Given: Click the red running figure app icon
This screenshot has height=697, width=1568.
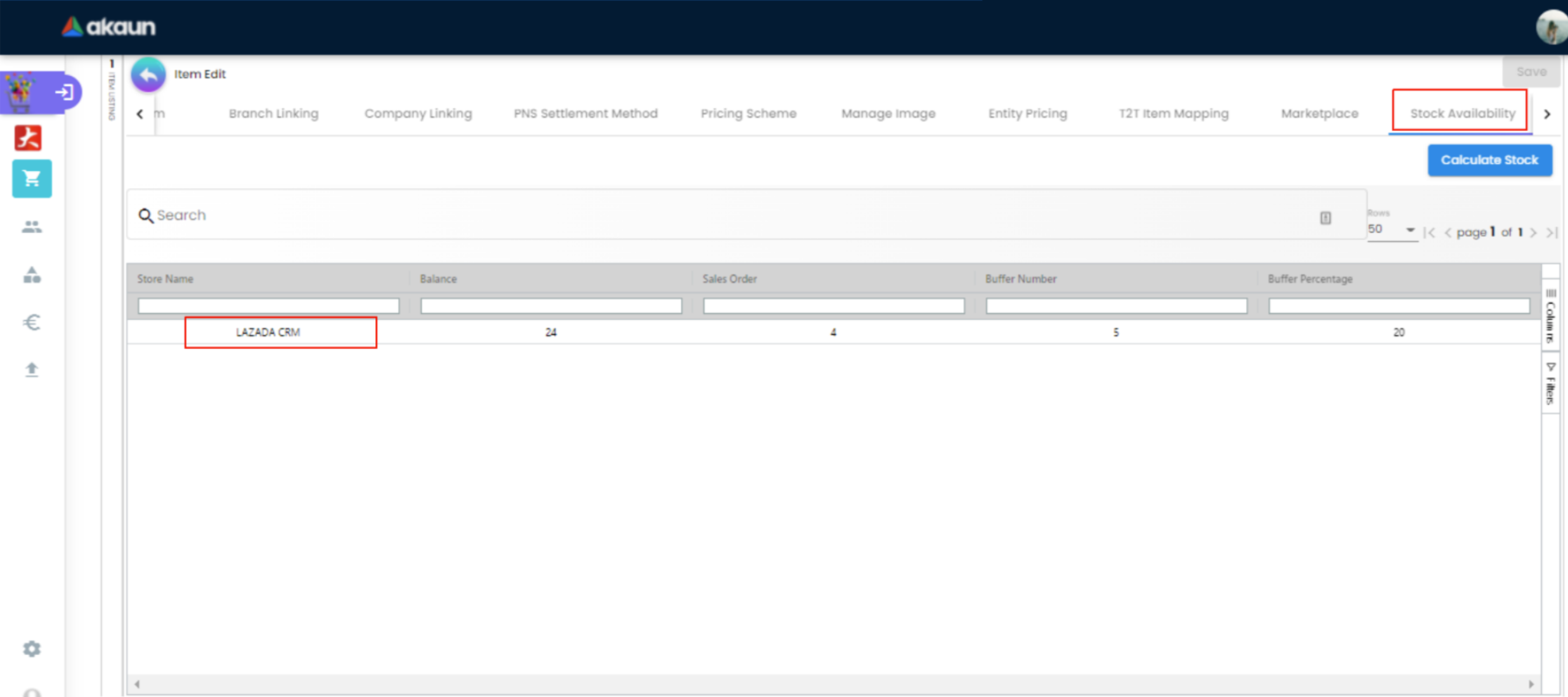Looking at the screenshot, I should coord(29,137).
